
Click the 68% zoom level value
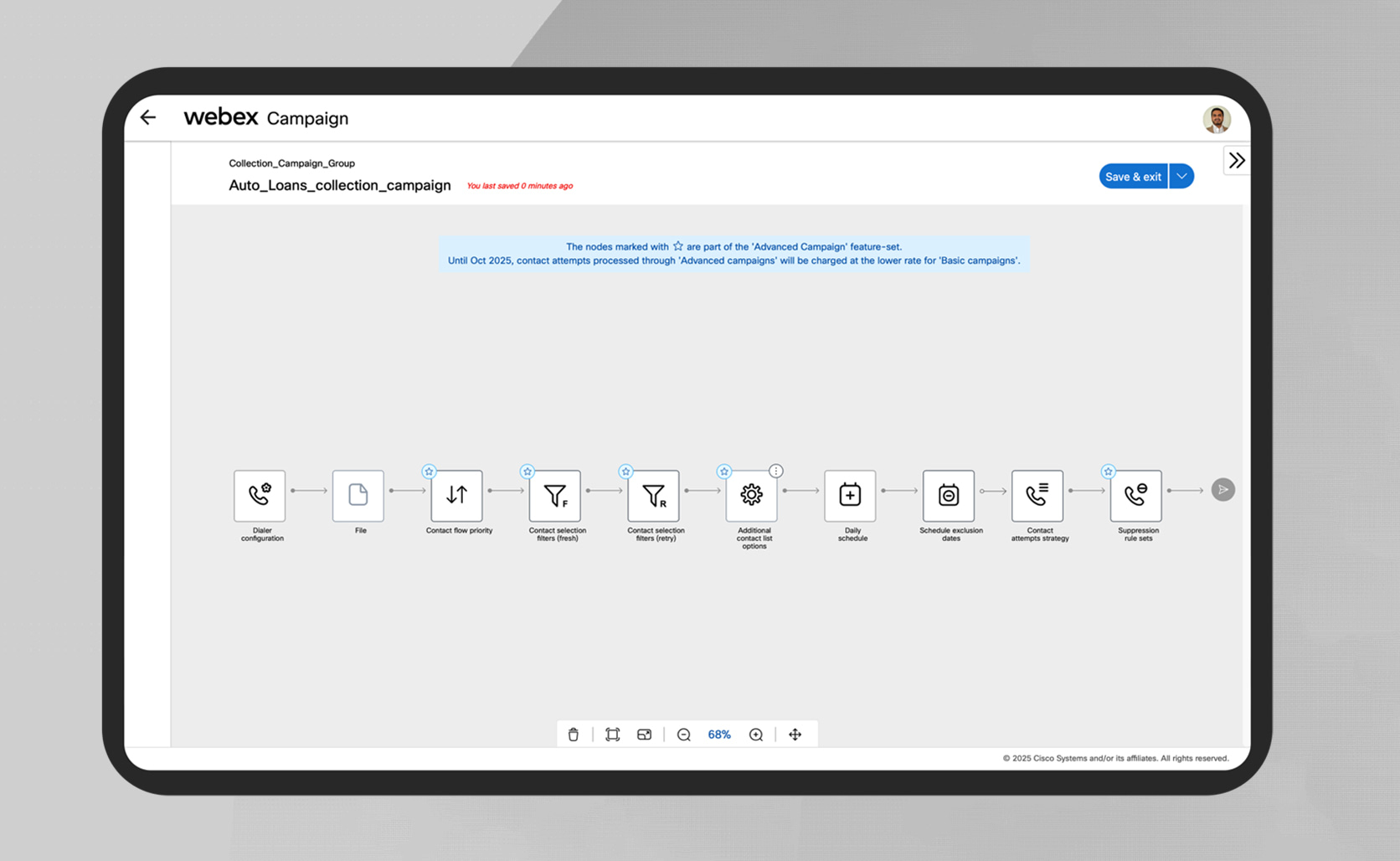719,735
